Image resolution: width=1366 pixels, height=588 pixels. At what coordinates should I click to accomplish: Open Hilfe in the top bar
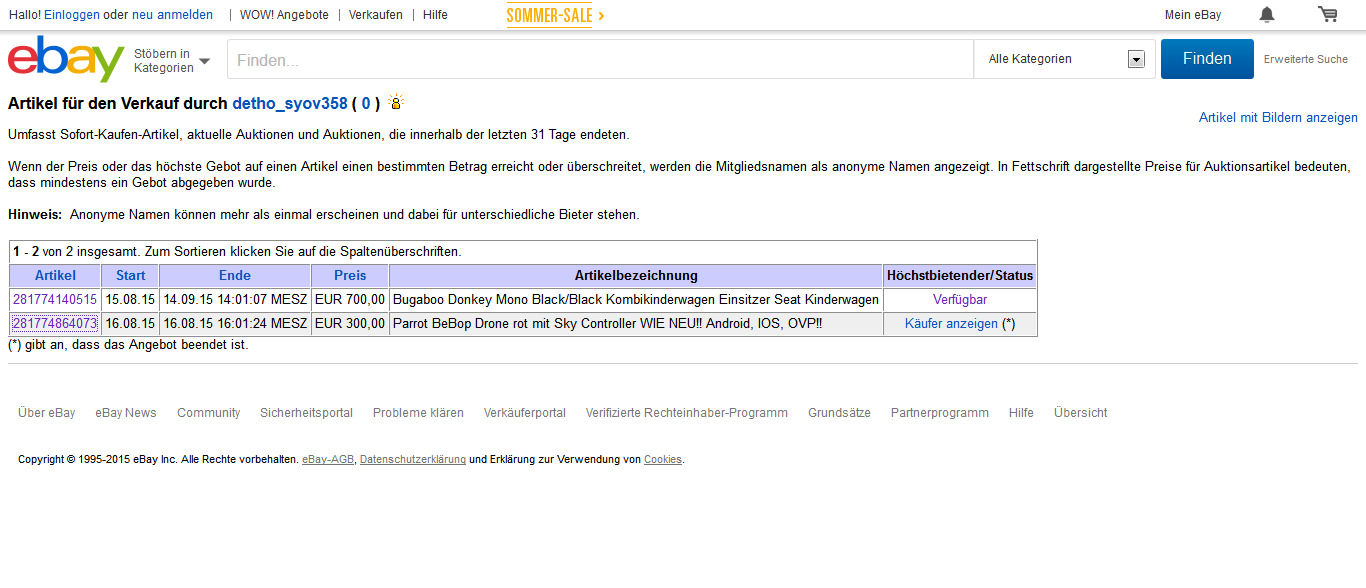pyautogui.click(x=435, y=15)
